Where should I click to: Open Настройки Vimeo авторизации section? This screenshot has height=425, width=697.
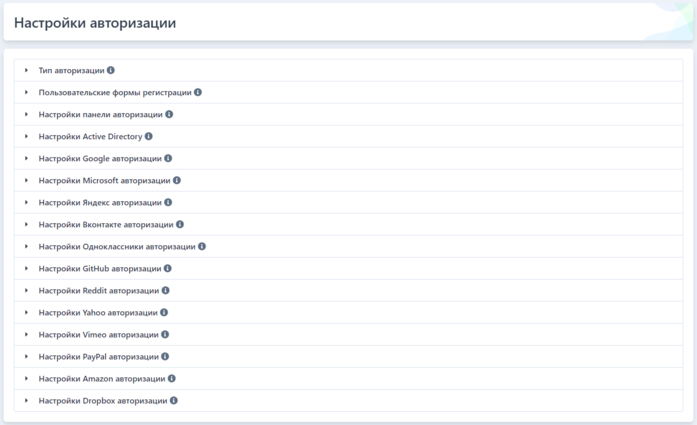coord(98,335)
